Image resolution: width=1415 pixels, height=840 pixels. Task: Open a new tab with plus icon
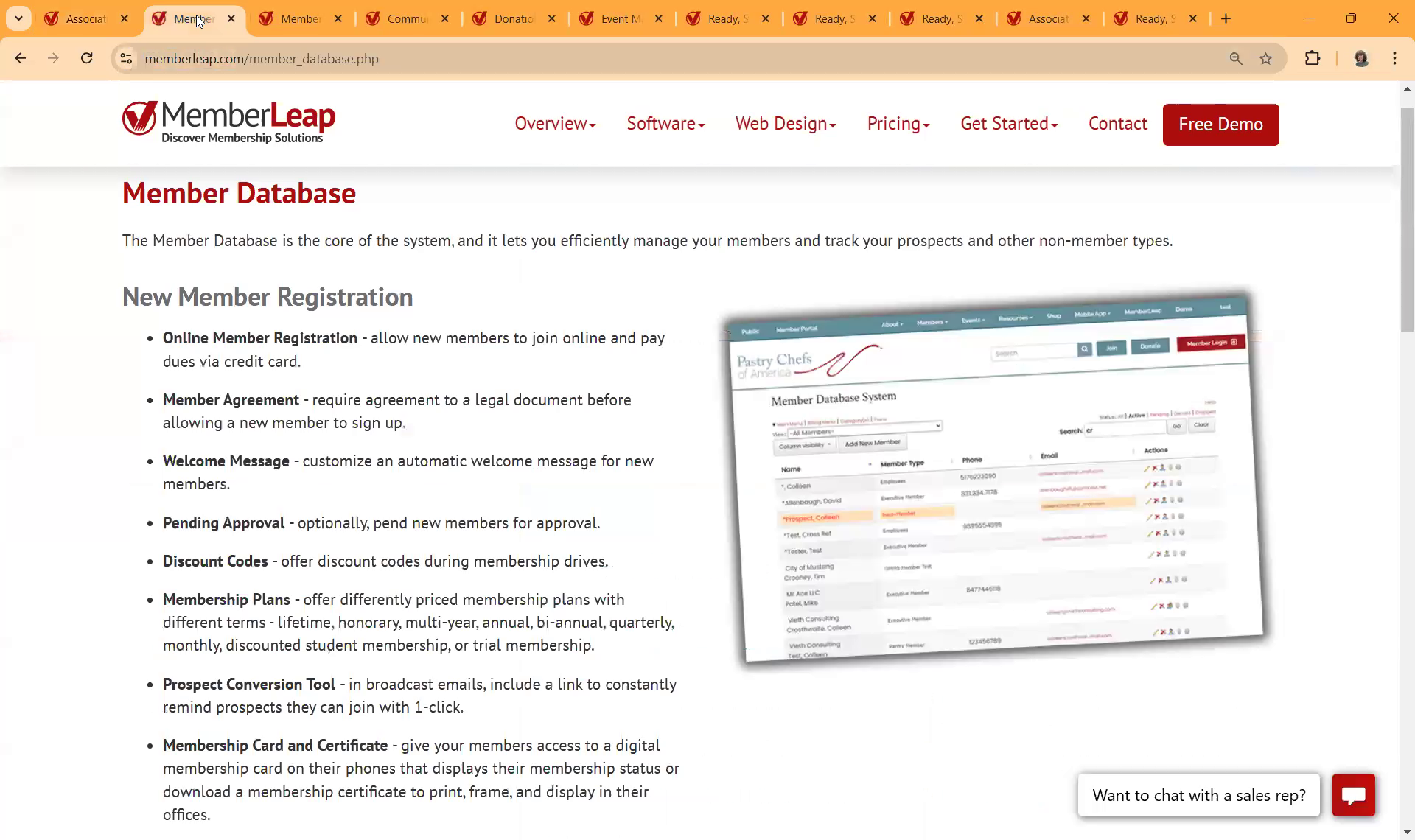coord(1226,18)
